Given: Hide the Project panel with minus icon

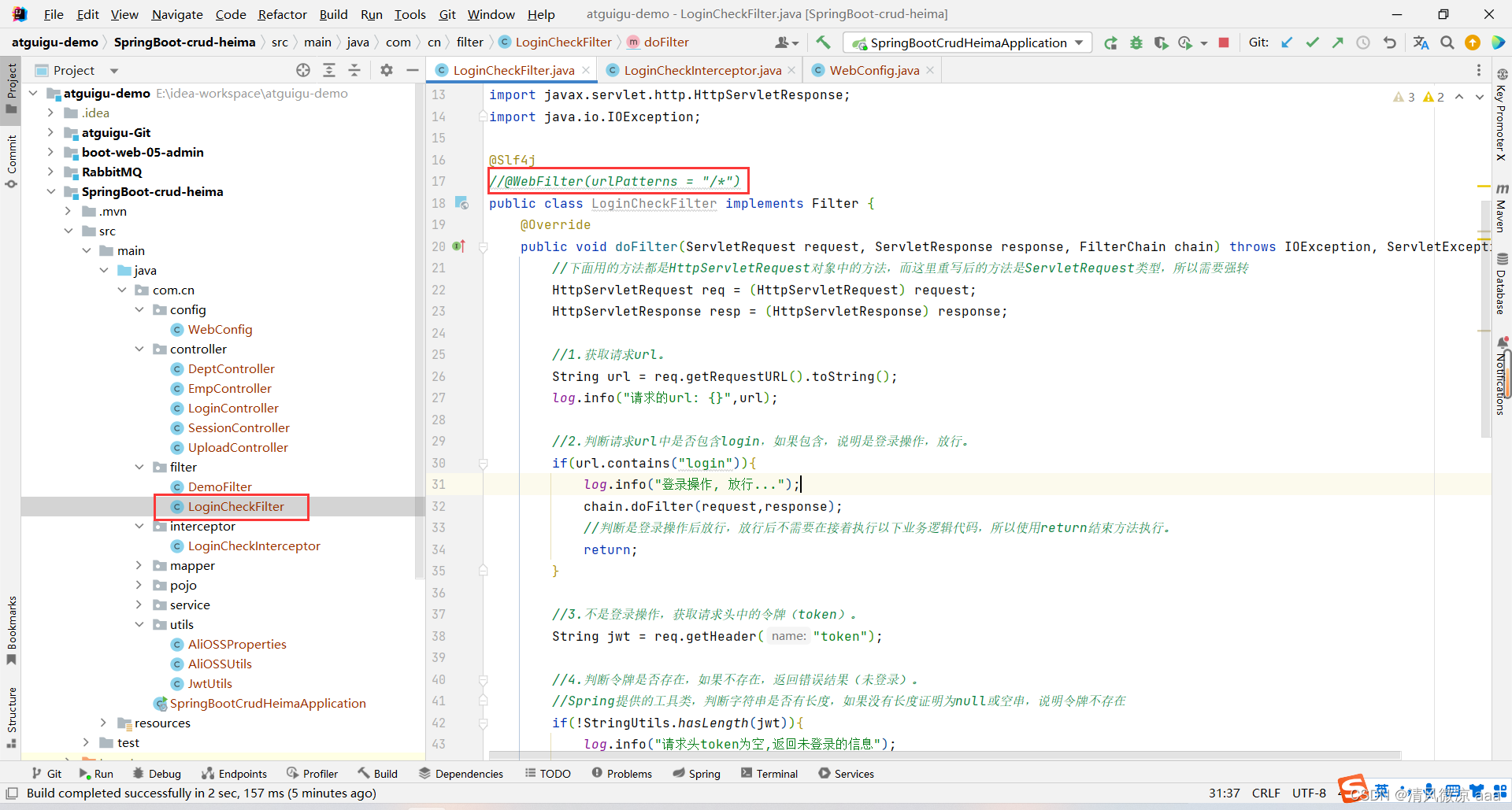Looking at the screenshot, I should coord(412,70).
